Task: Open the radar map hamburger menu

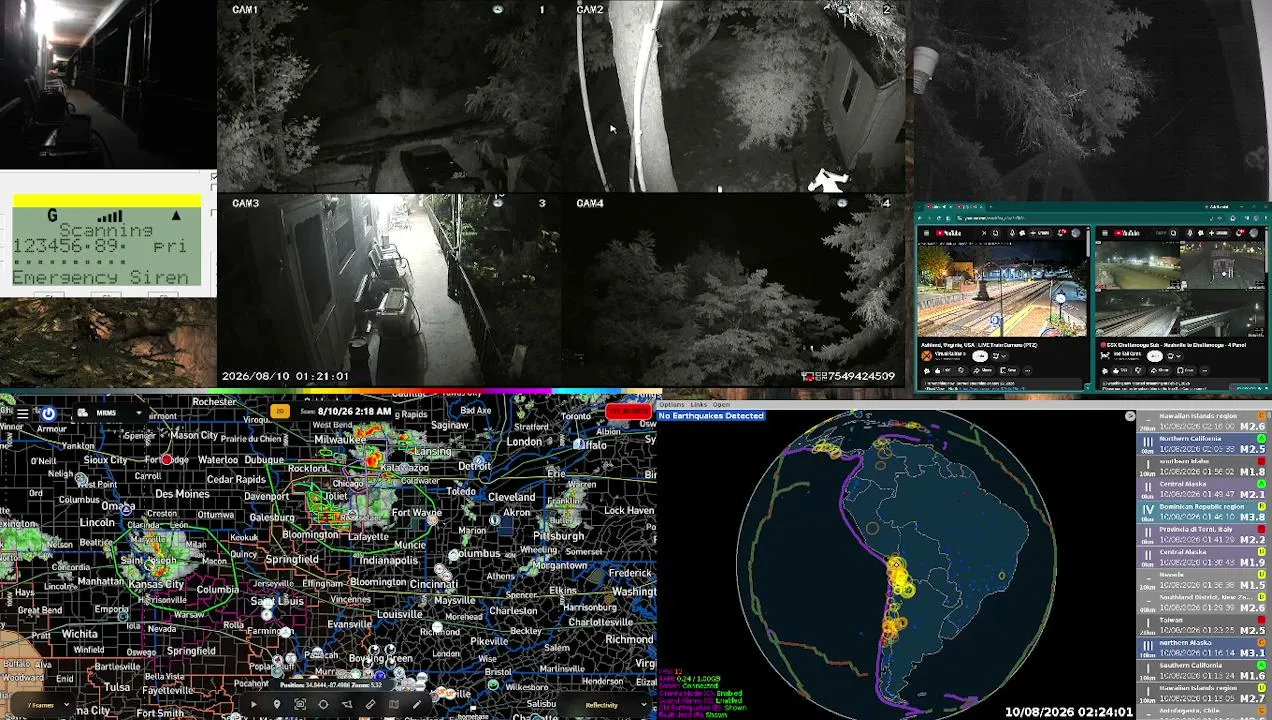Action: point(22,413)
